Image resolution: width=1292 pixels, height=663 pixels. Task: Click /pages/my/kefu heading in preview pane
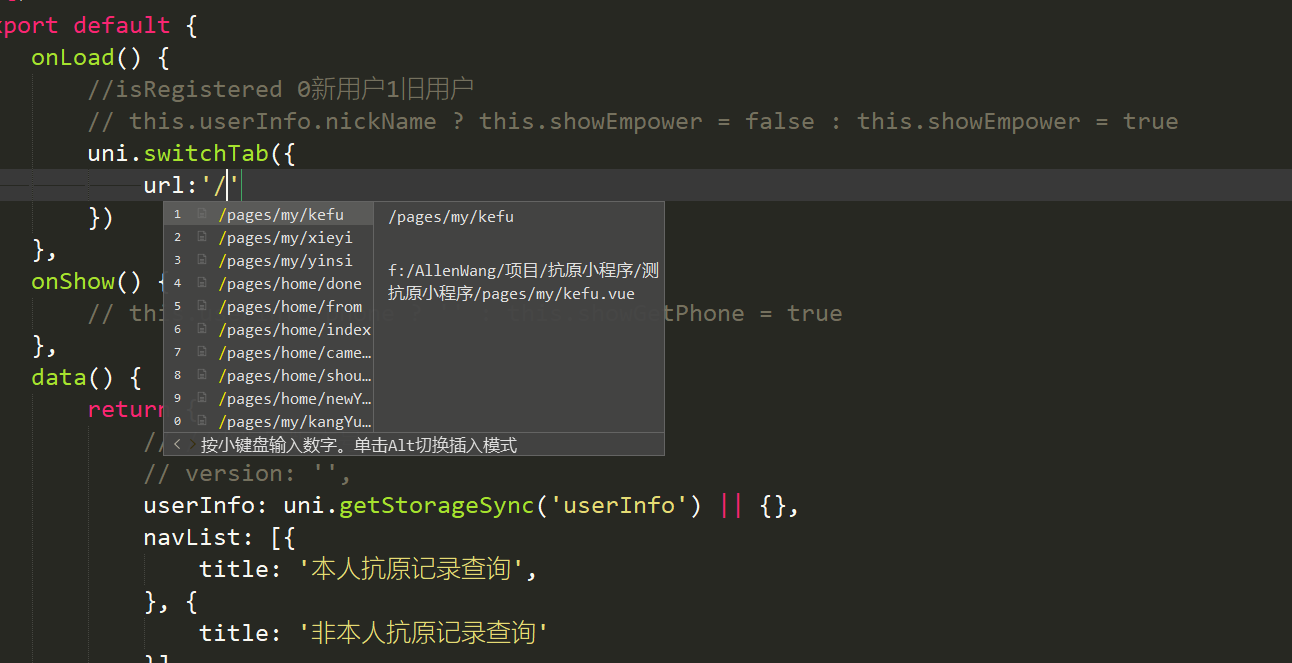pos(451,216)
